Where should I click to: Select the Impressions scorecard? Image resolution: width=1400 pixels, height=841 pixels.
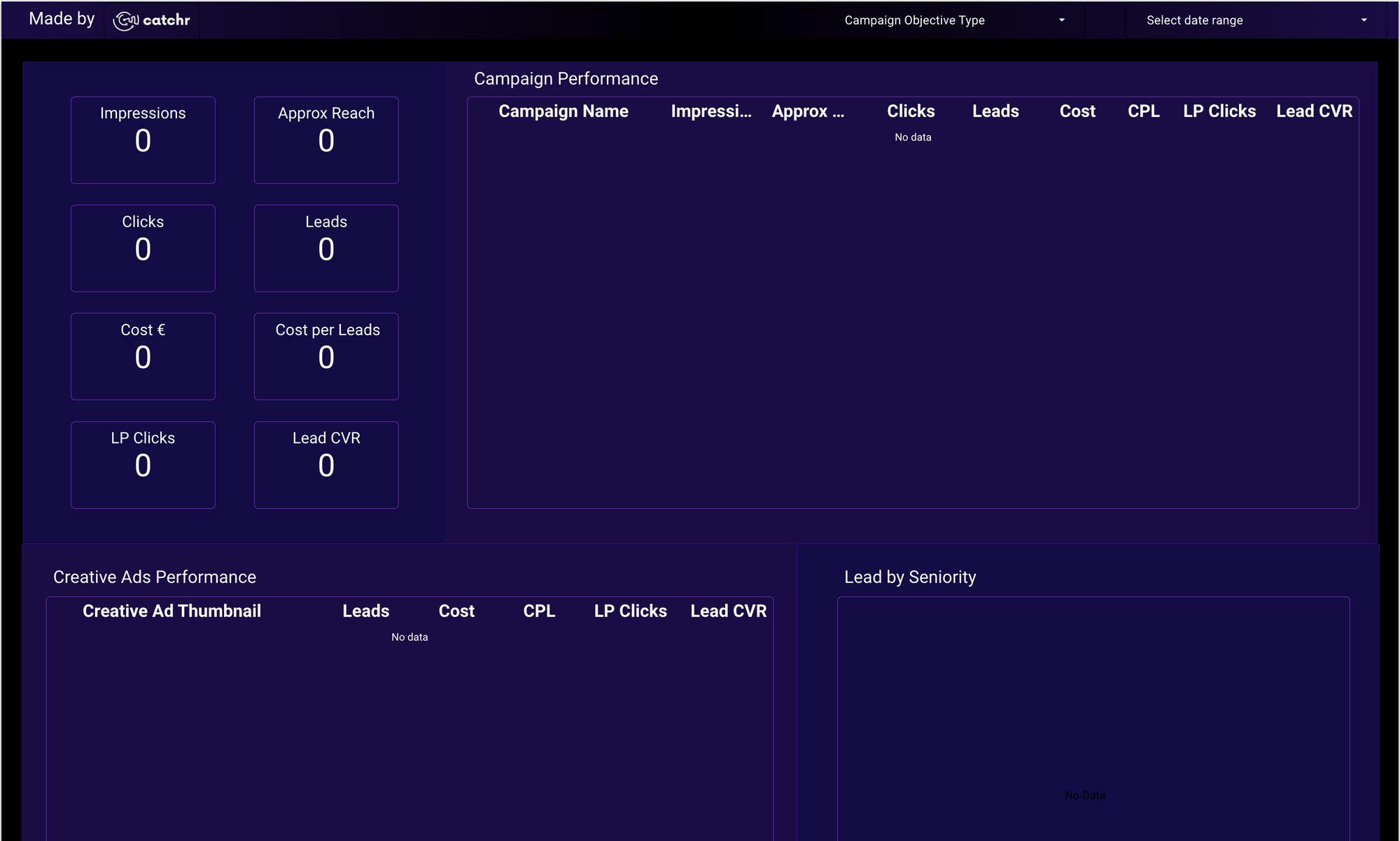[143, 139]
